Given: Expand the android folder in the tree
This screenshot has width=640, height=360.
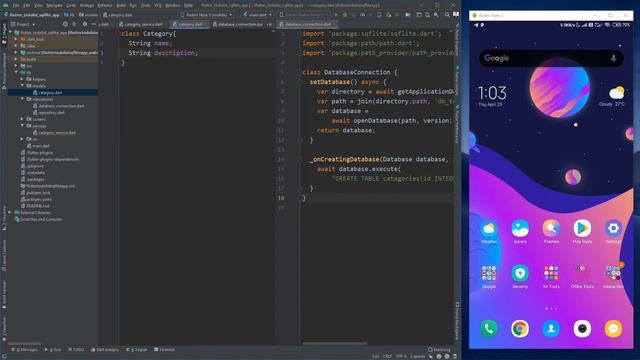Looking at the screenshot, I should [16, 52].
